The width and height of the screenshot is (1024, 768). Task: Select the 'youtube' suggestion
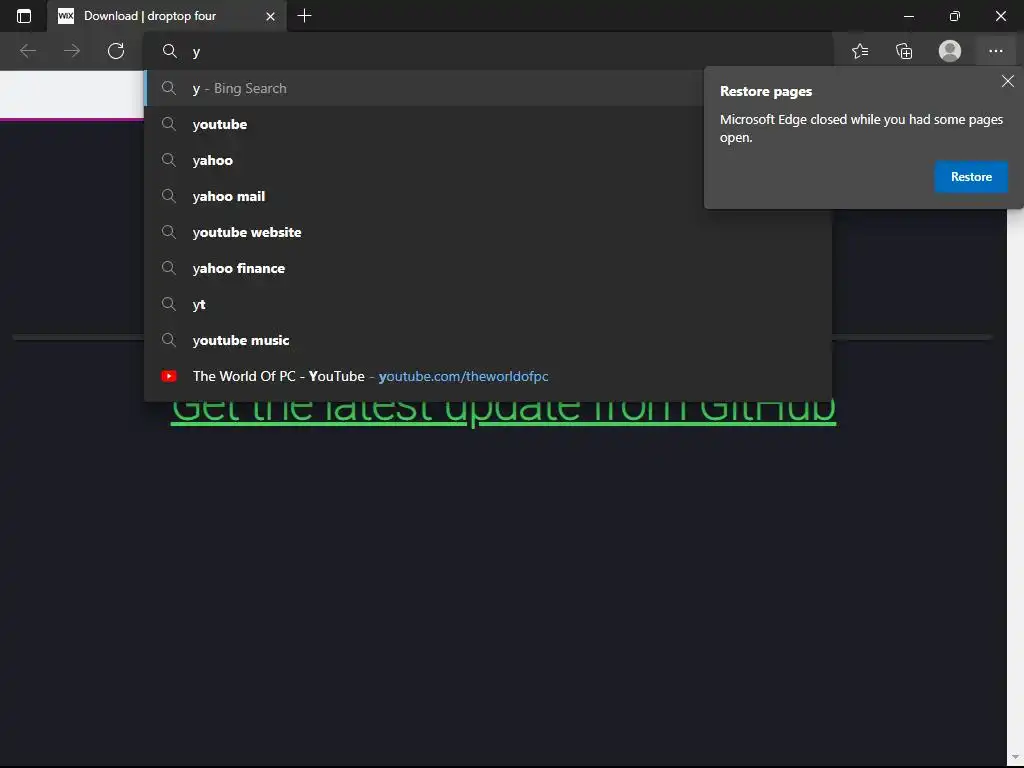488,124
